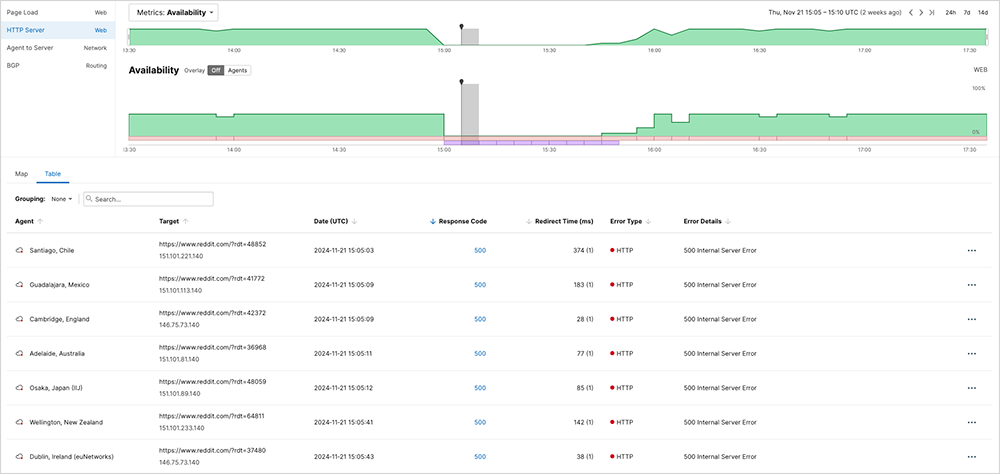Screen dimensions: 1000x474
Task: Sort by Date (UTC) column arrow
Action: pos(356,221)
